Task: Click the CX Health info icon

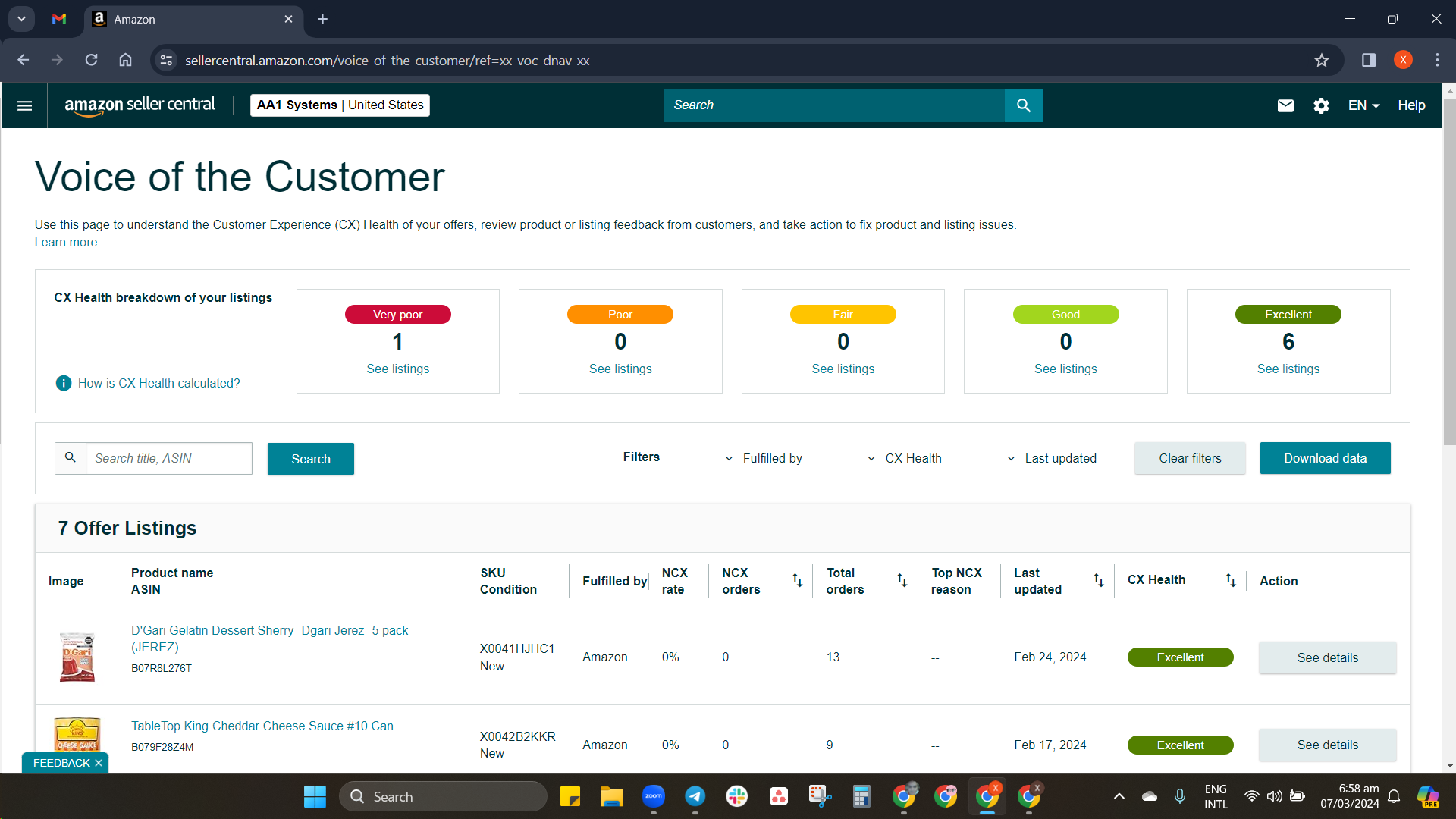Action: pos(64,383)
